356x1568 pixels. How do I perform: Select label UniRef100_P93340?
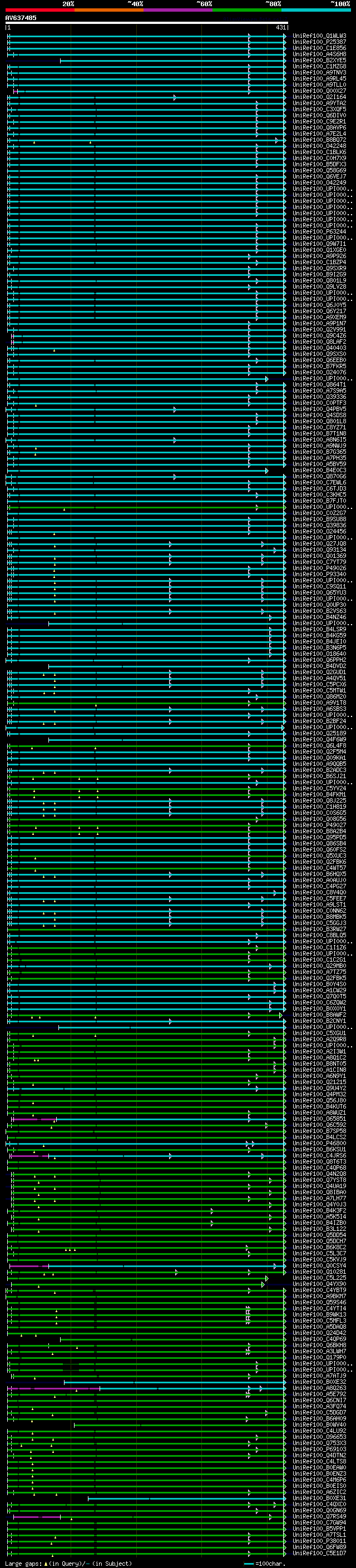click(x=319, y=574)
